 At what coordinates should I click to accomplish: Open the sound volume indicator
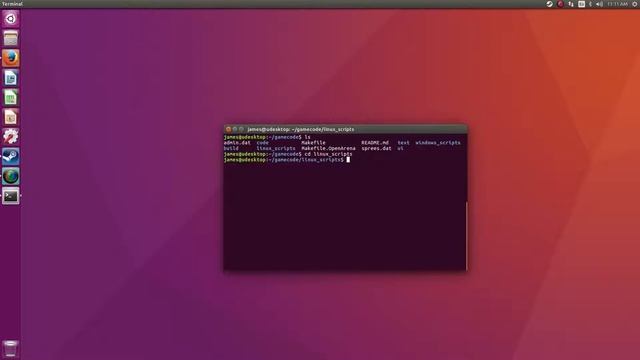tap(599, 4)
